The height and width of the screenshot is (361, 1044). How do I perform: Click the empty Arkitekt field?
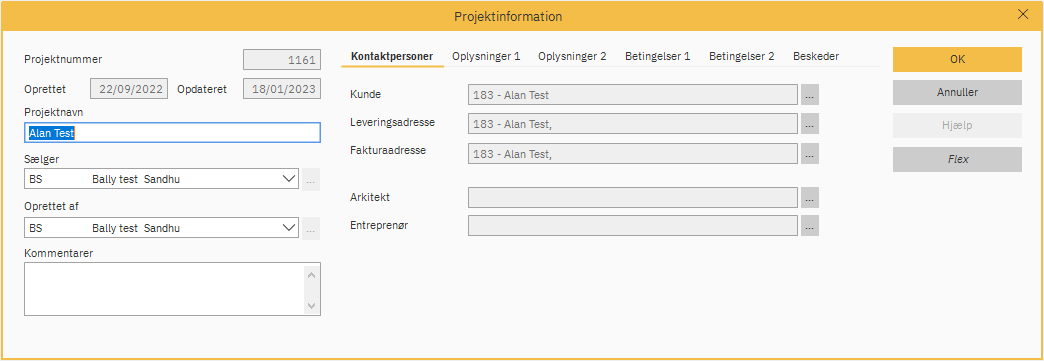pyautogui.click(x=633, y=197)
